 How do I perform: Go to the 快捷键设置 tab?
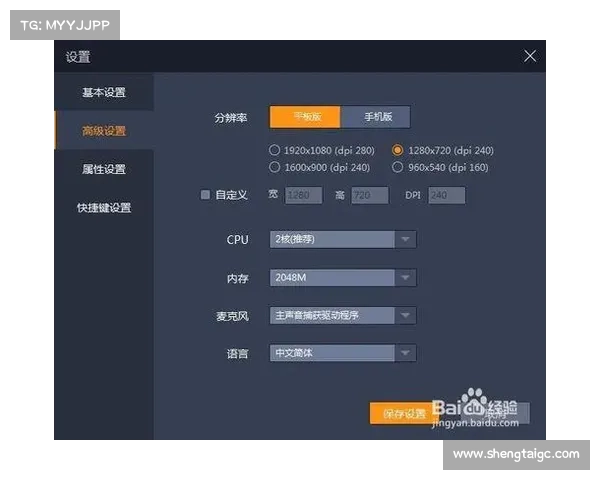(104, 207)
